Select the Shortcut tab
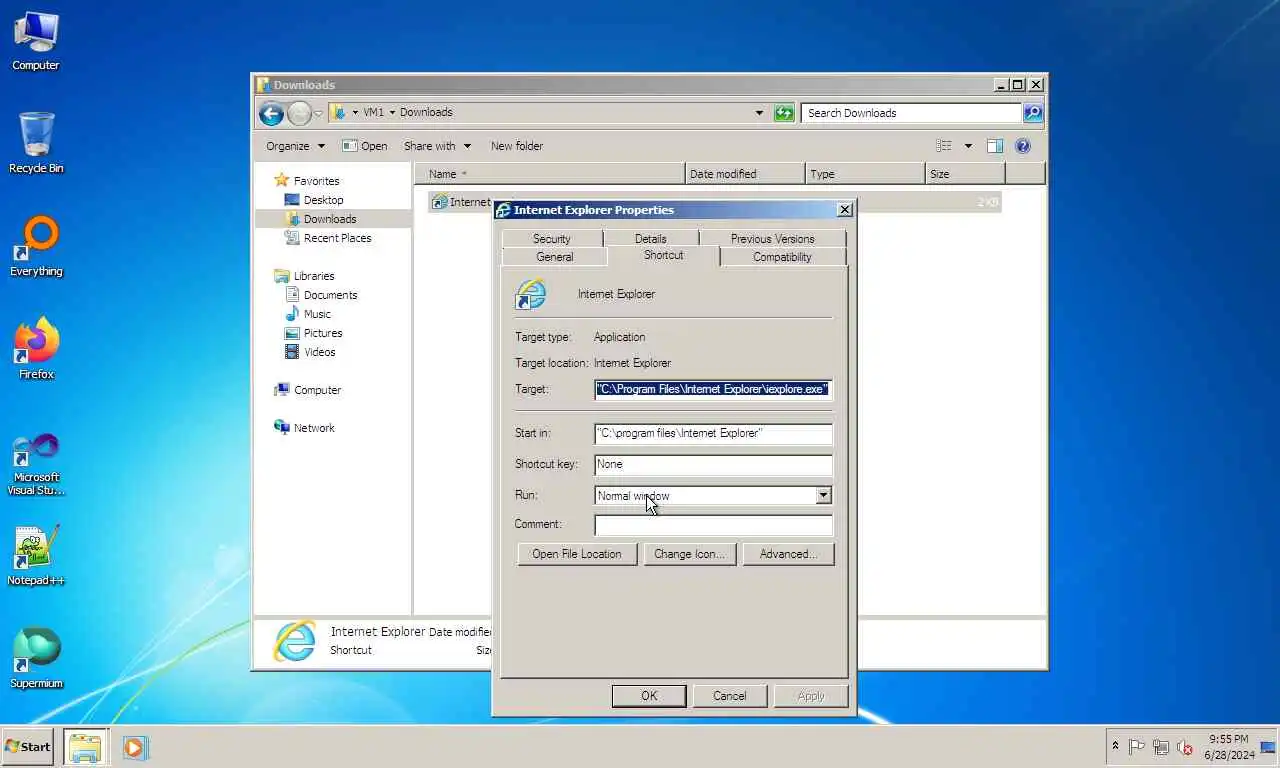Screen dimensions: 1280x768 pyautogui.click(x=664, y=255)
